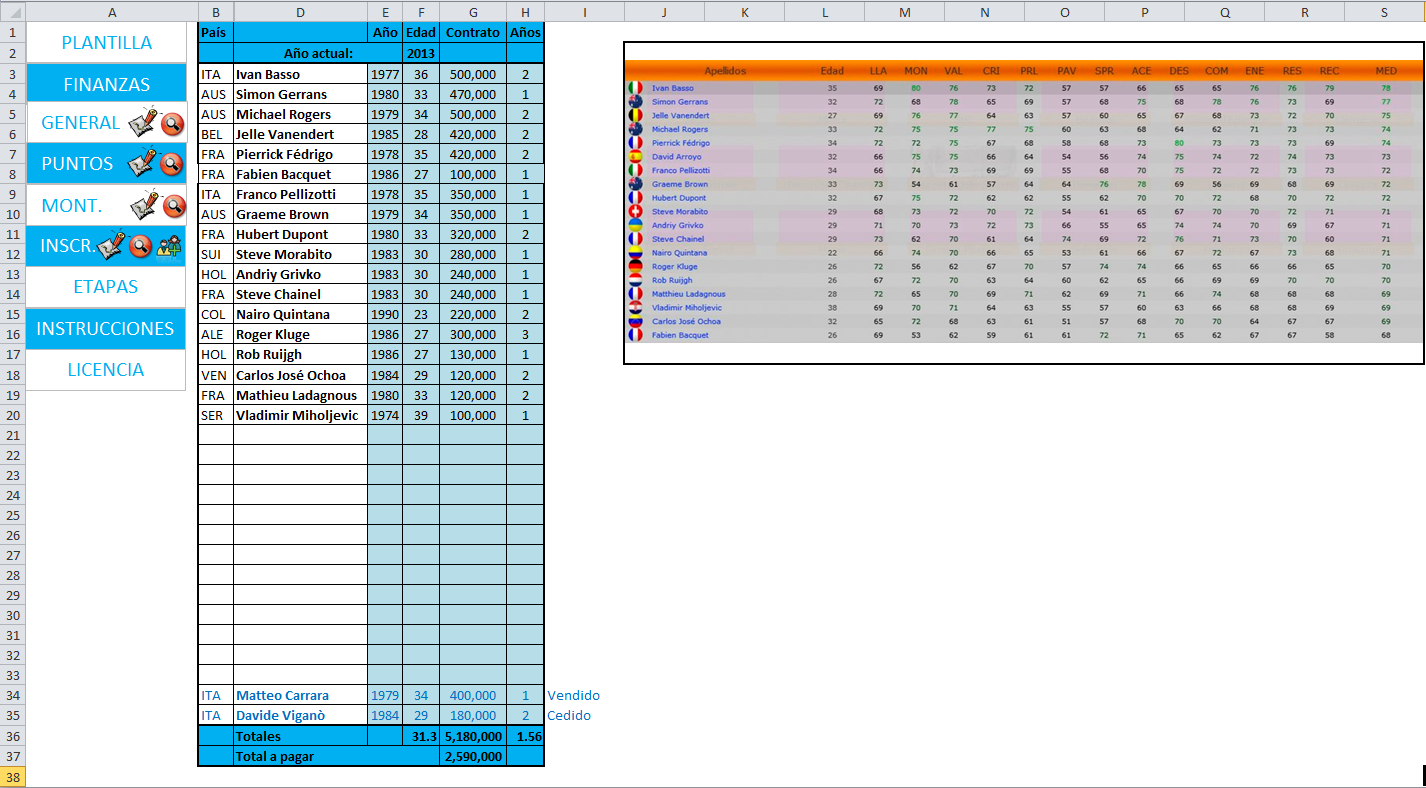The width and height of the screenshot is (1426, 788).
Task: Select the Ivan Basso name cell
Action: pyautogui.click(x=300, y=74)
